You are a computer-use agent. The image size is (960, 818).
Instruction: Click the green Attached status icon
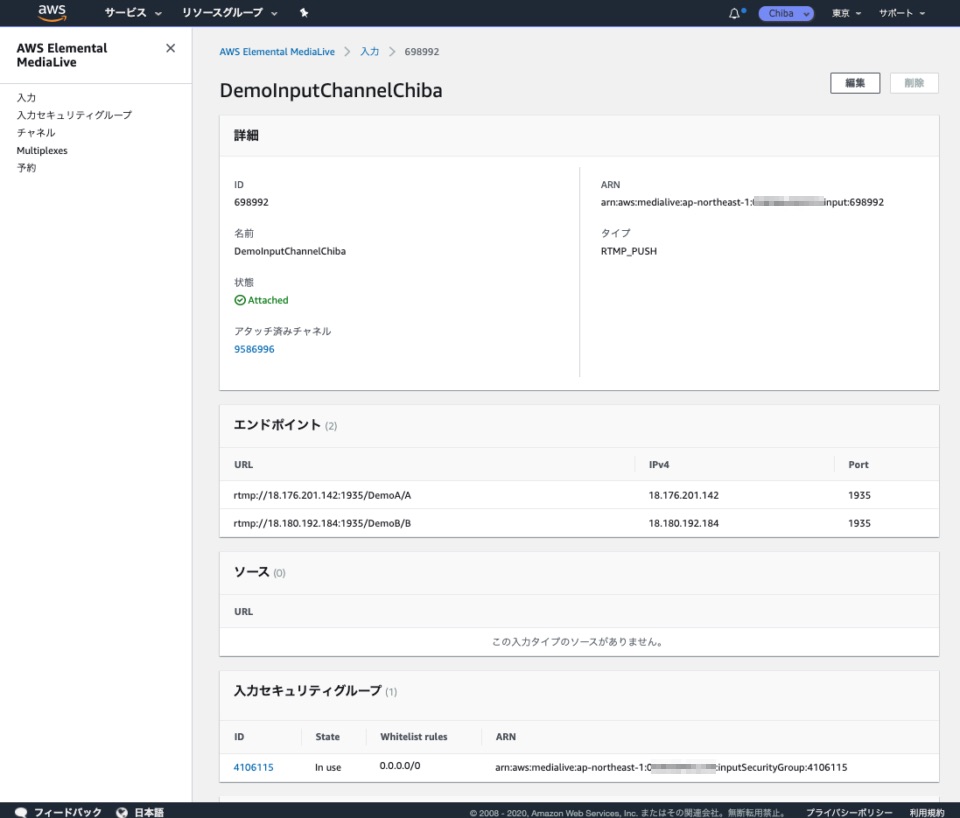pyautogui.click(x=240, y=300)
